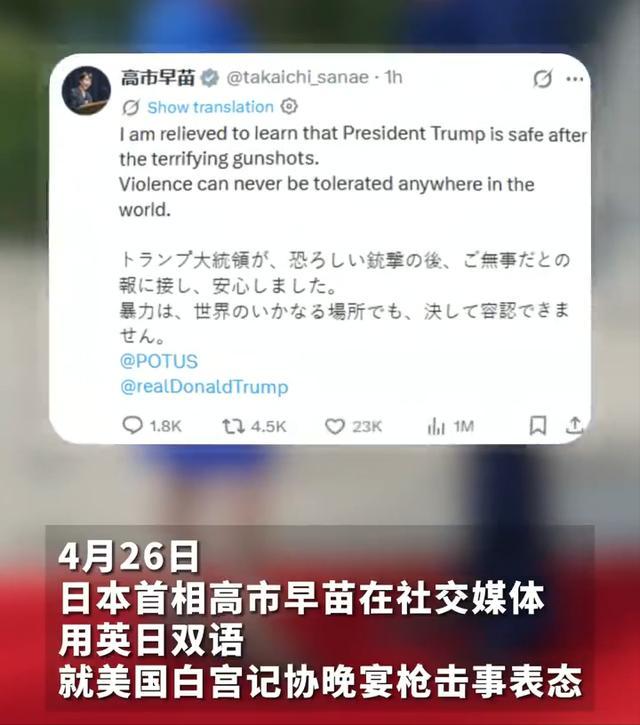640x725 pixels.
Task: Click the Show translation link
Action: coord(210,107)
